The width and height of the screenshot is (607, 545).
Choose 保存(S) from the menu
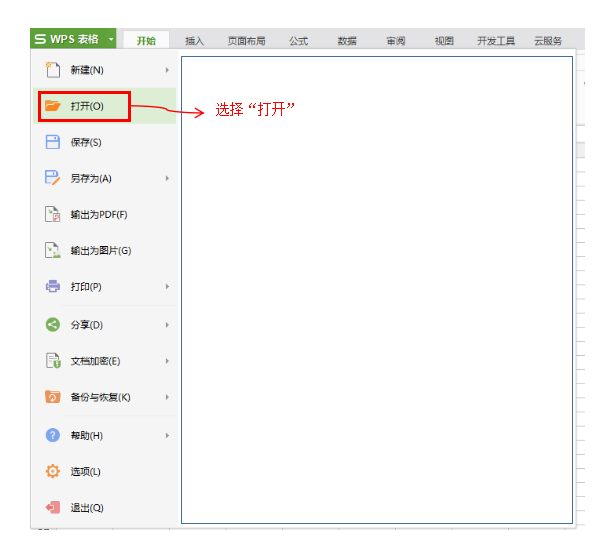(x=105, y=142)
